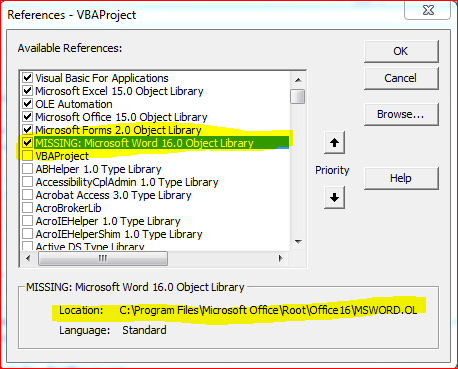
Task: Uncheck Microsoft Excel 15.0 Object Library
Action: click(x=27, y=91)
